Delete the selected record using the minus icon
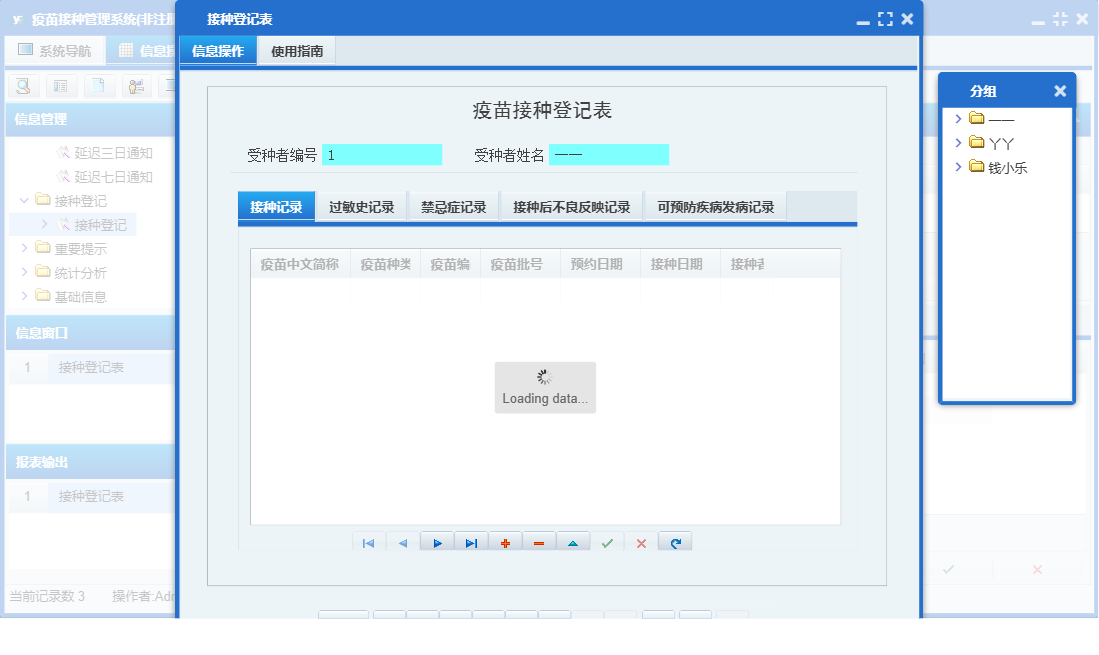The width and height of the screenshot is (1099, 655). tap(539, 541)
